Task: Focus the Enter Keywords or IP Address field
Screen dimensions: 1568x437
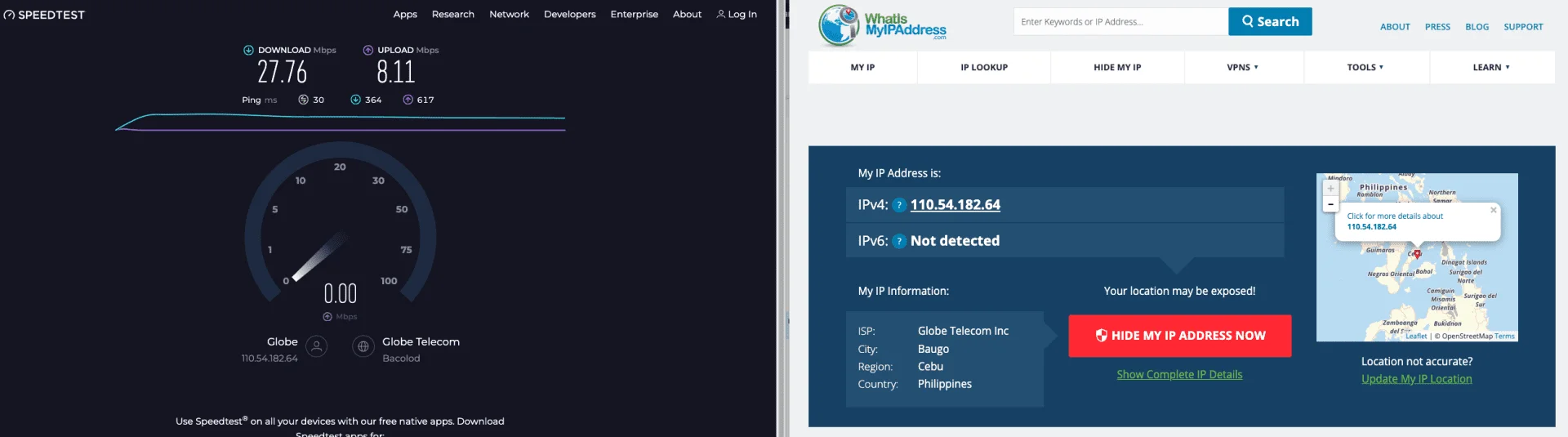Action: pos(1120,21)
